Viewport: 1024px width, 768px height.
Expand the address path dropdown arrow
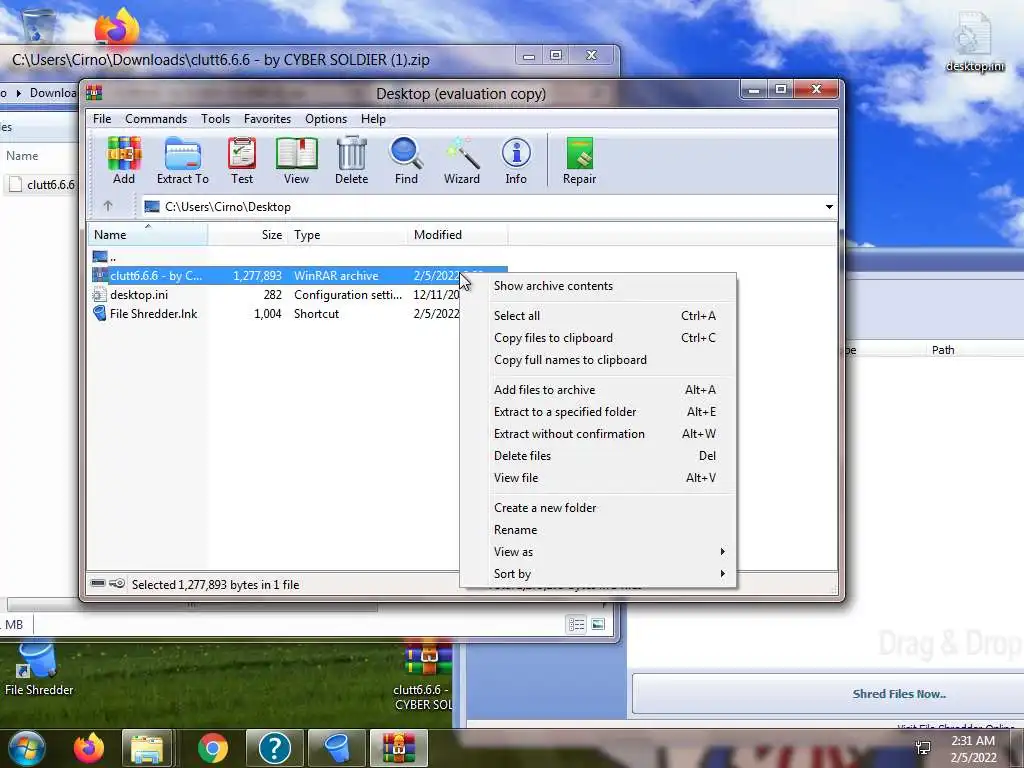(829, 207)
